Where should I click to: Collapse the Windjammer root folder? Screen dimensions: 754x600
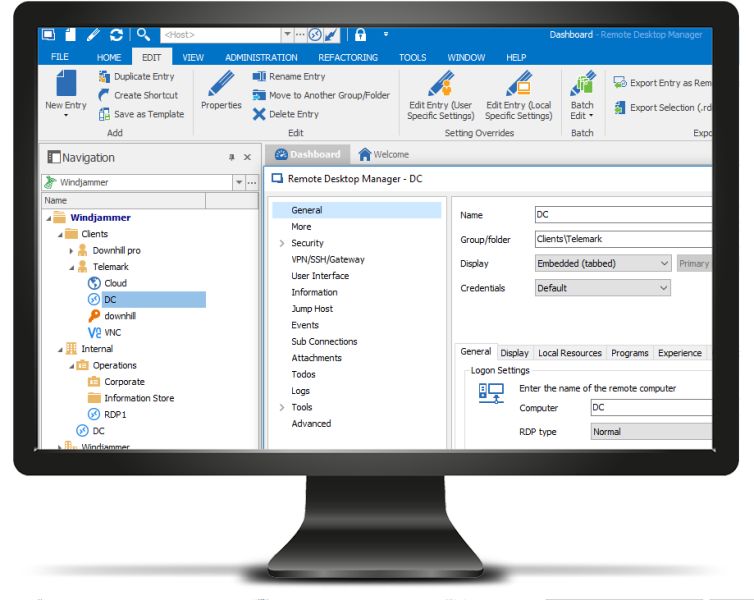49,218
